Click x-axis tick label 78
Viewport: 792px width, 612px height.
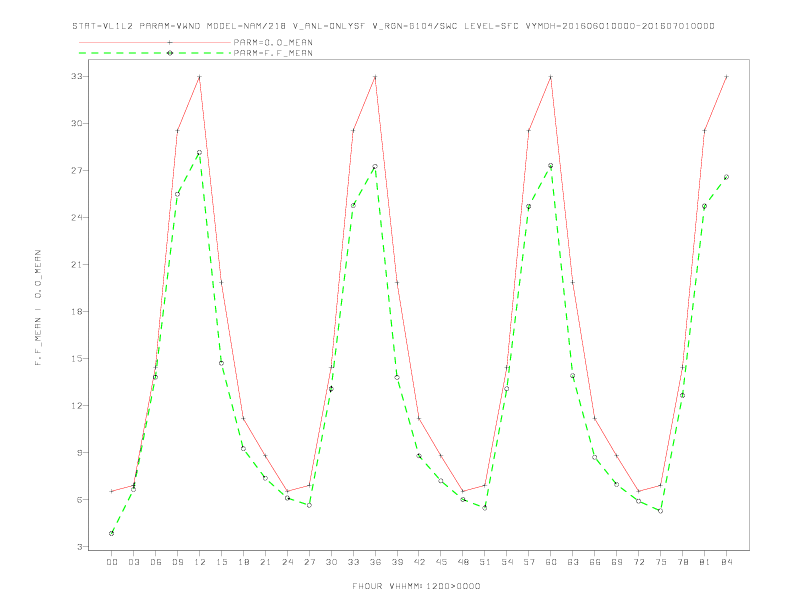click(682, 562)
